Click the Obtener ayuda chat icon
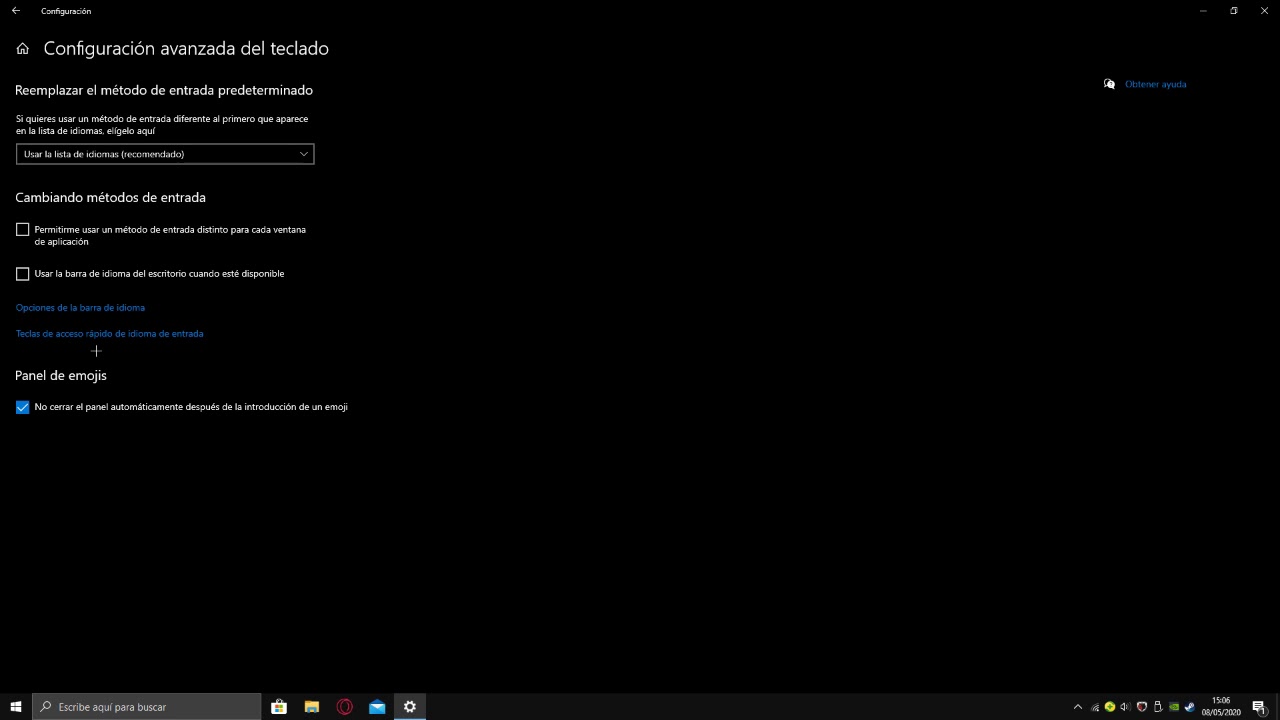Screen dimensions: 1280x720 (x=1109, y=84)
